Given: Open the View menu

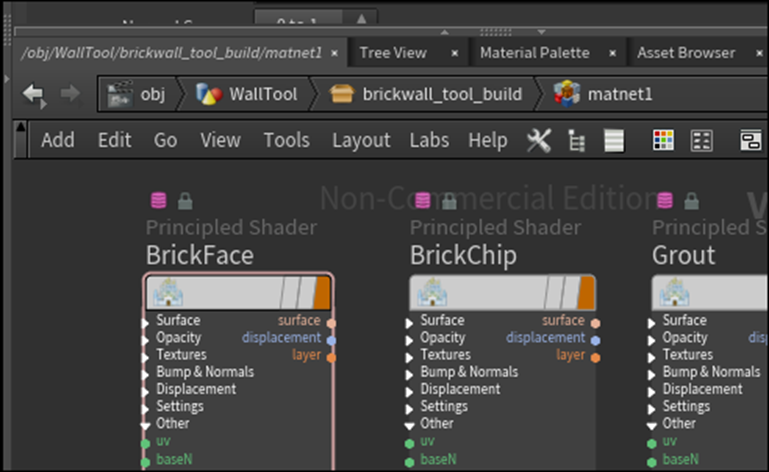Looking at the screenshot, I should (220, 140).
